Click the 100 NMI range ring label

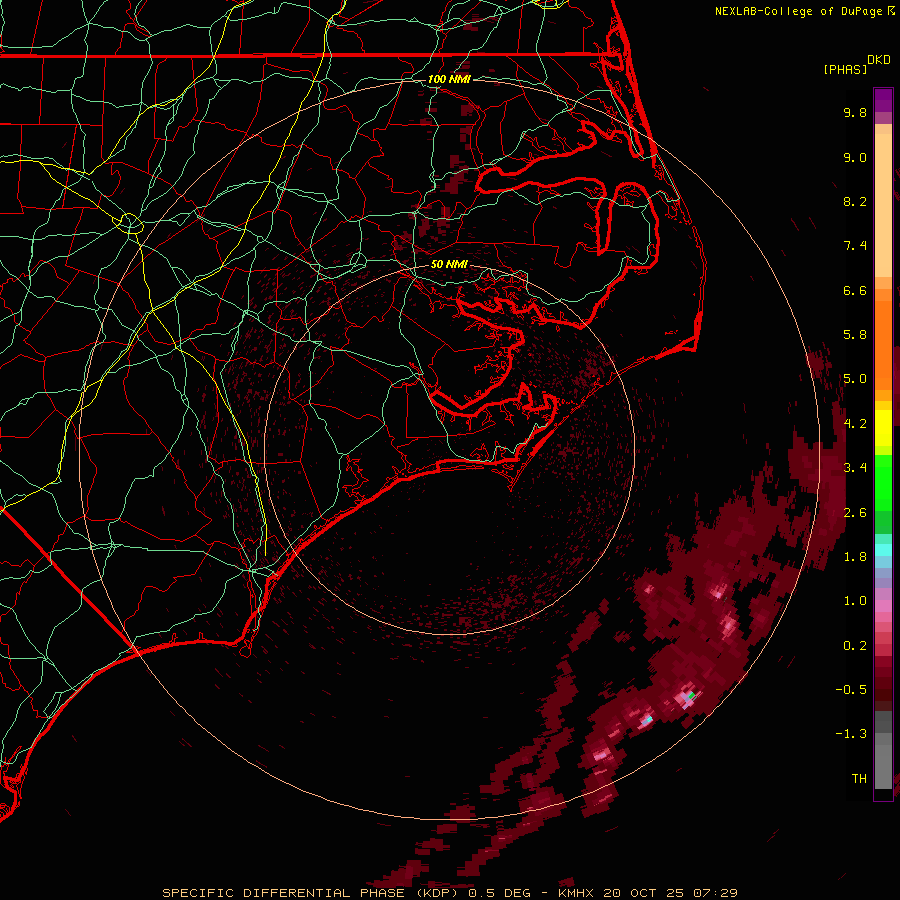(449, 79)
